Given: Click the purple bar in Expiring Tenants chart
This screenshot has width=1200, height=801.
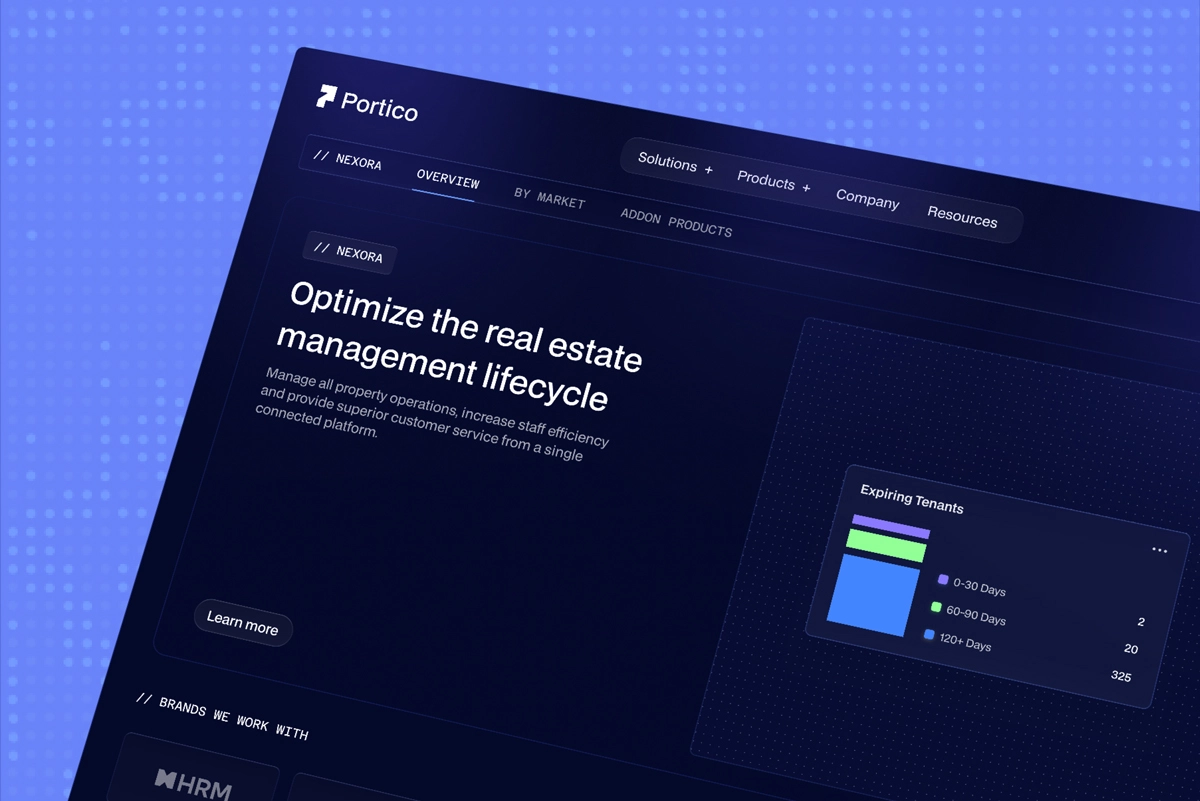Looking at the screenshot, I should 891,526.
